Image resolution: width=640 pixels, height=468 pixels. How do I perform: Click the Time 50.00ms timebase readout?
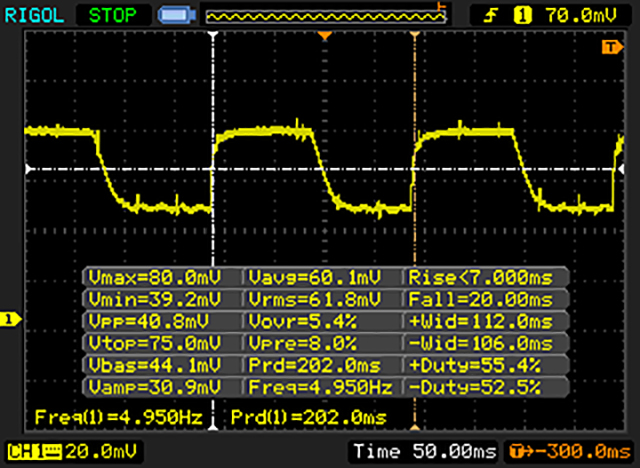(x=425, y=451)
